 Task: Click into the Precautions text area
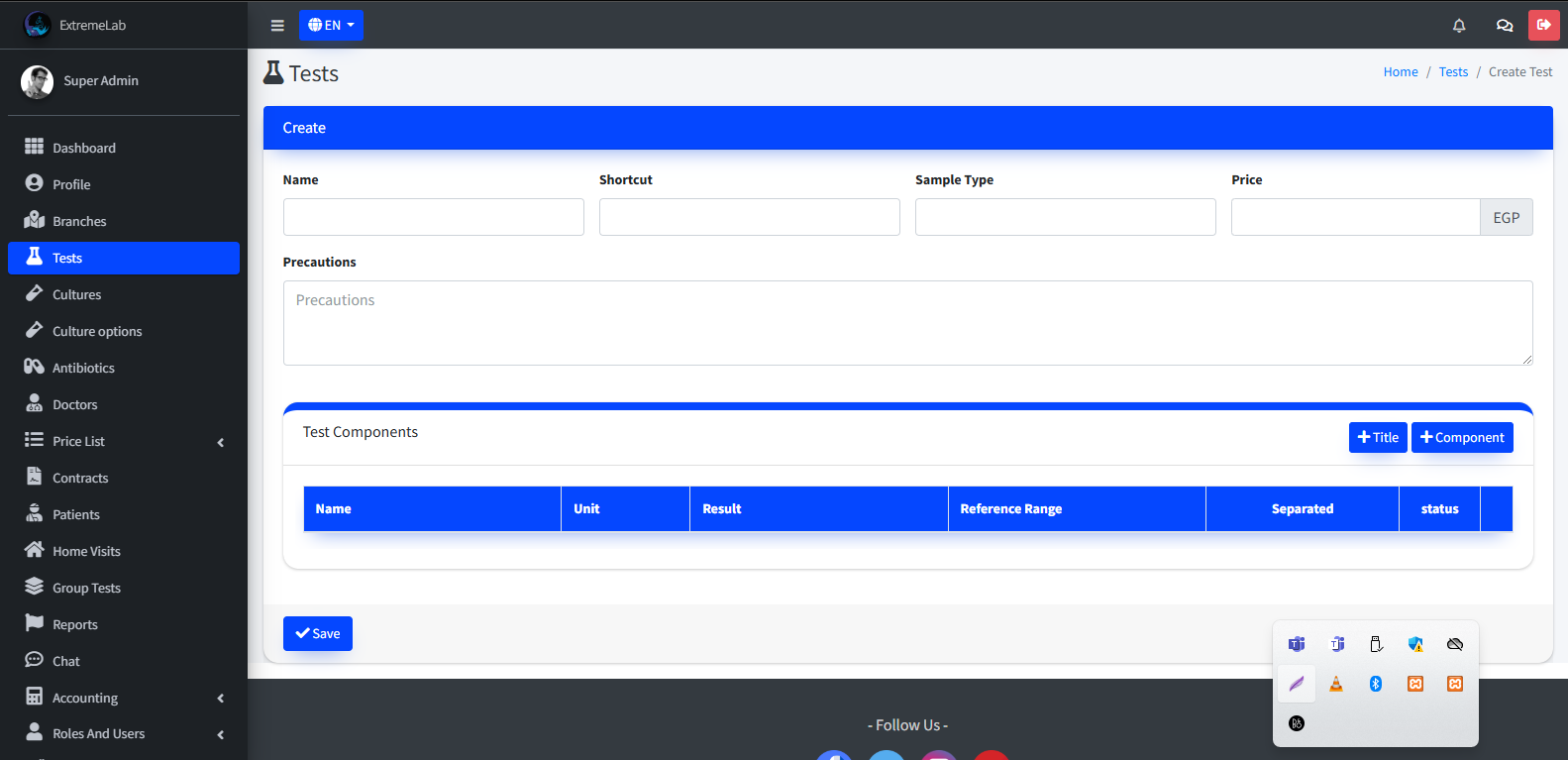point(907,323)
